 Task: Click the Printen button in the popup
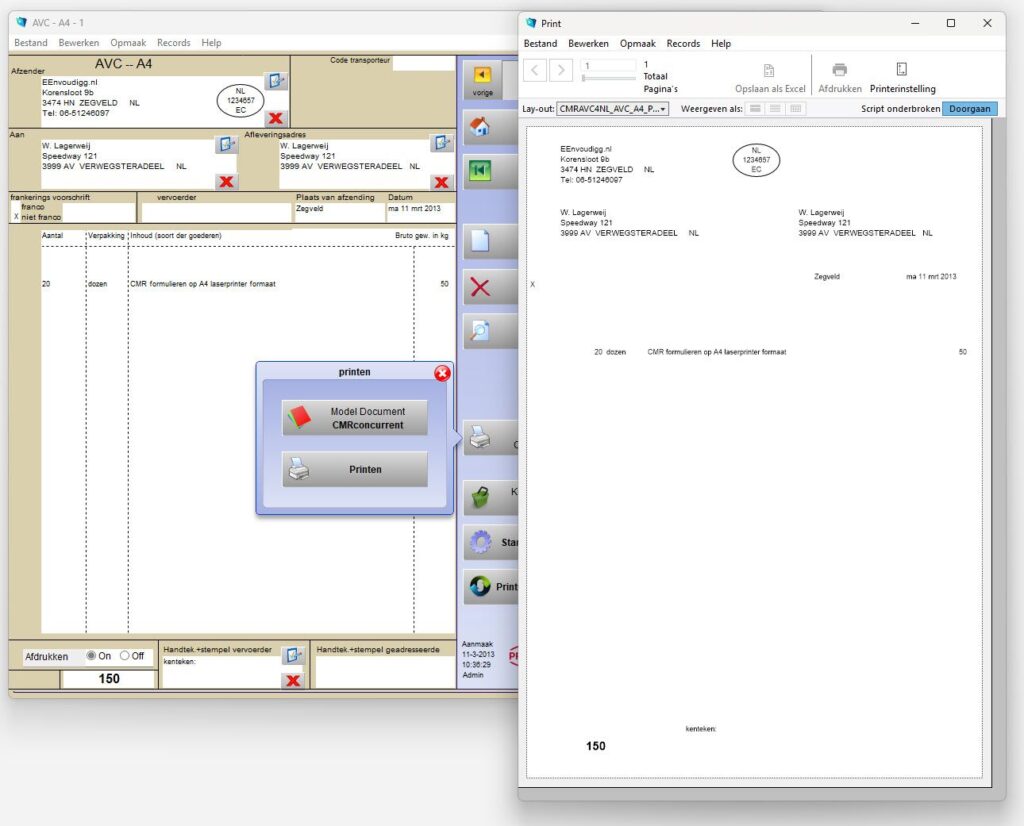click(355, 469)
